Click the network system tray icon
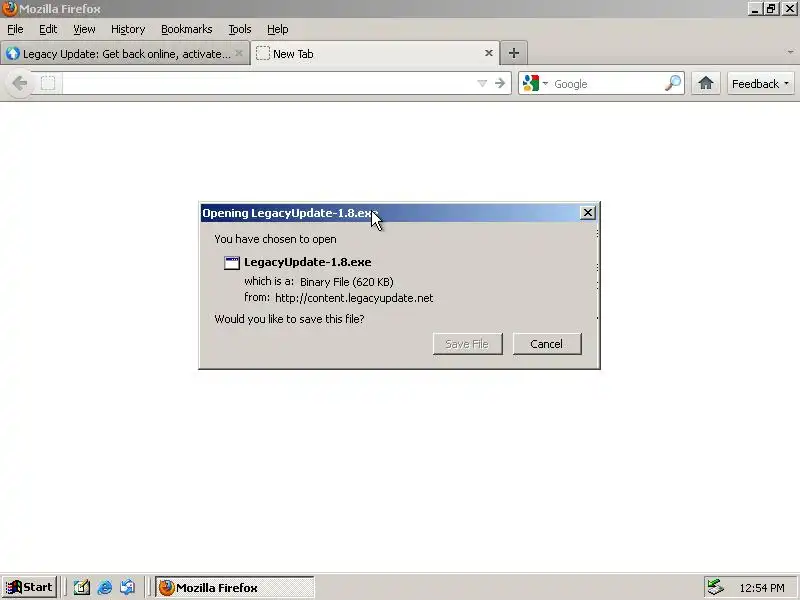Viewport: 800px width, 600px height. (715, 587)
